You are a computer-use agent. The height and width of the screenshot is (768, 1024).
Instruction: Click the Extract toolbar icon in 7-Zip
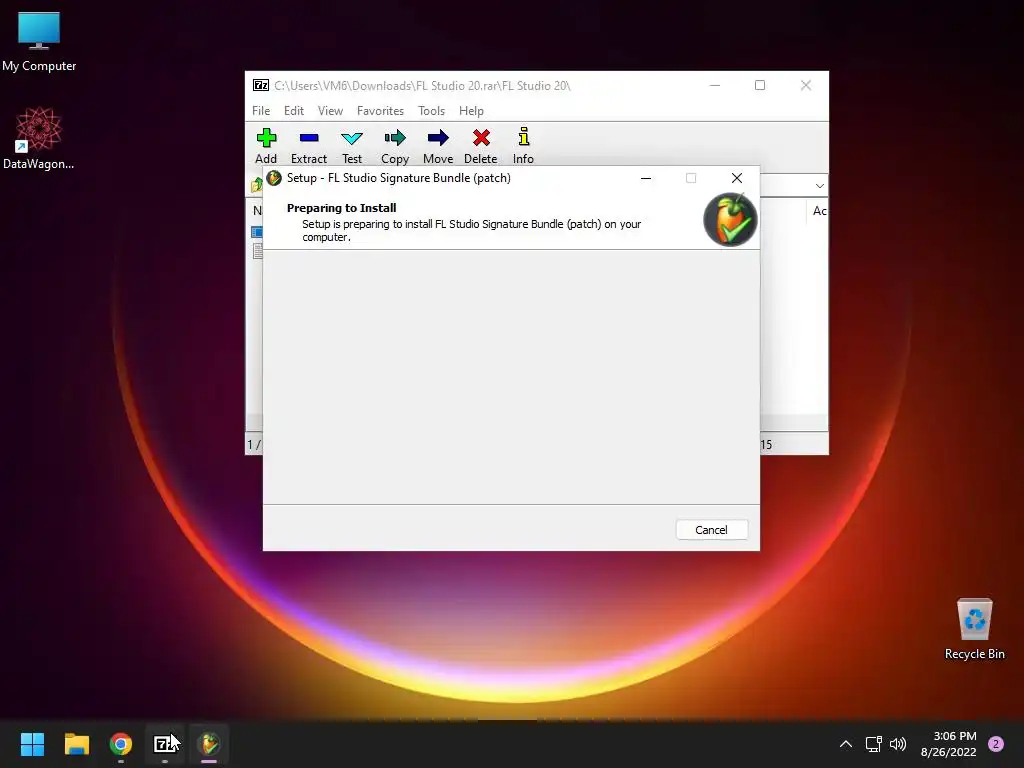(308, 145)
